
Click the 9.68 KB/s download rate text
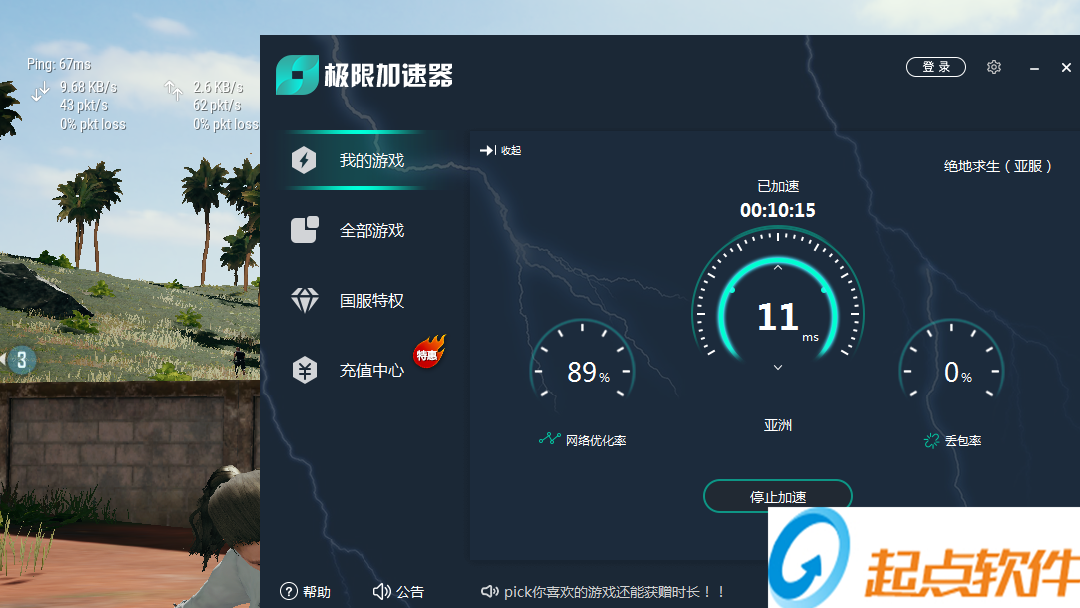tap(88, 87)
